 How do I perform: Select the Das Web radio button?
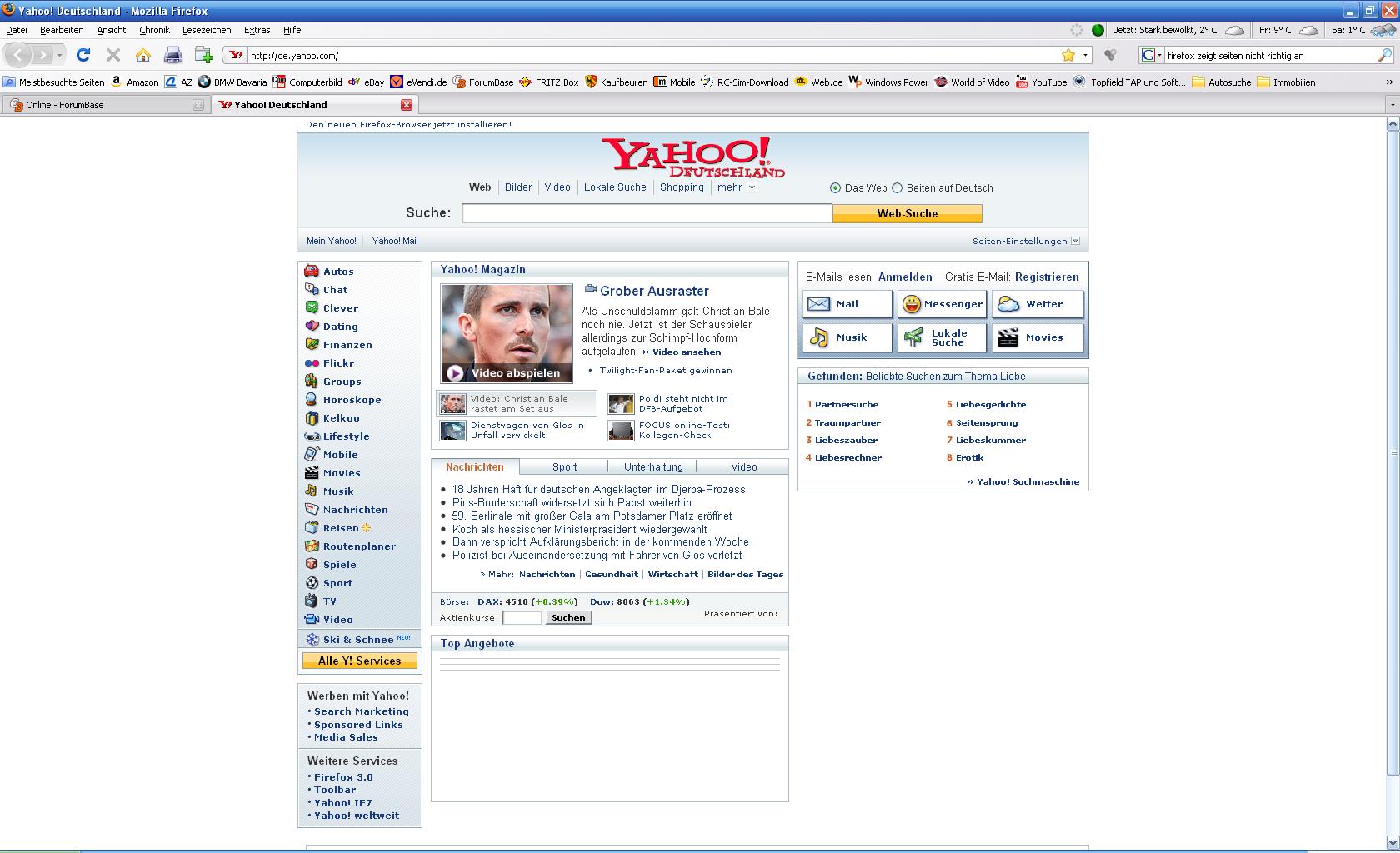click(x=835, y=188)
